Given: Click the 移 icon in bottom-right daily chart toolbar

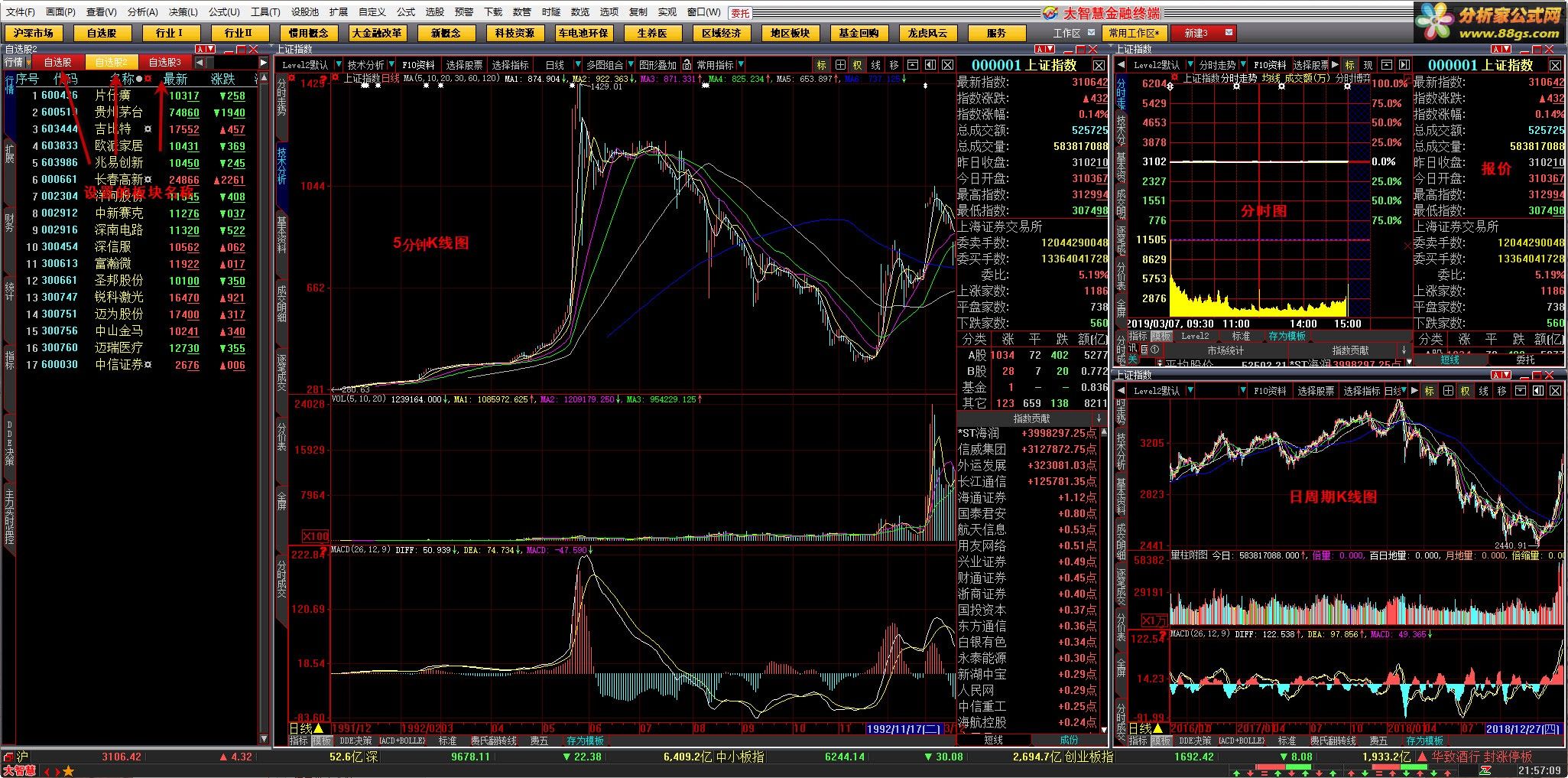Looking at the screenshot, I should (x=1501, y=391).
